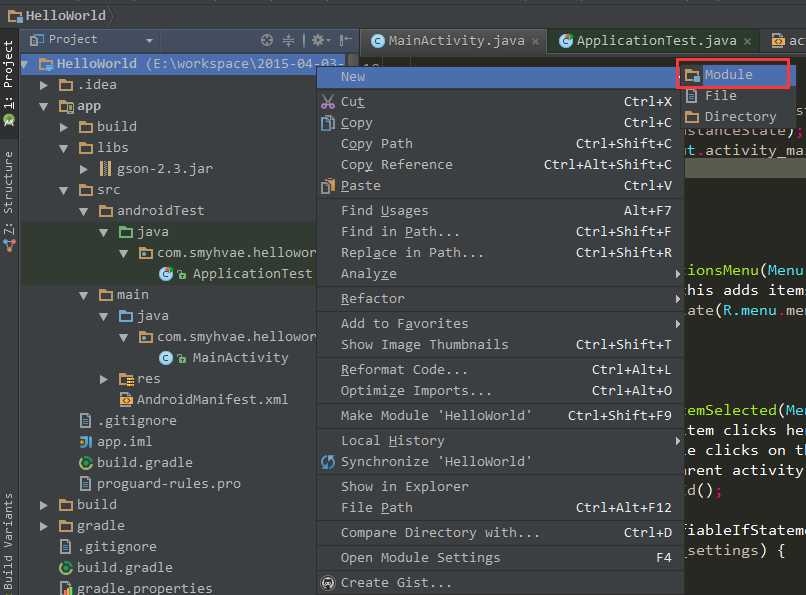Collapse the app module folder
806x595 pixels.
click(x=44, y=106)
